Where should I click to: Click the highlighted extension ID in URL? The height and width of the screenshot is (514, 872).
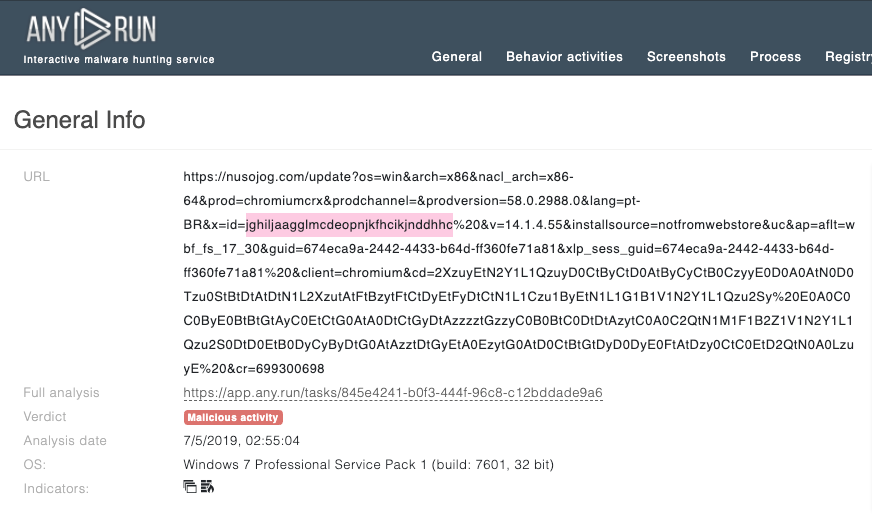349,223
